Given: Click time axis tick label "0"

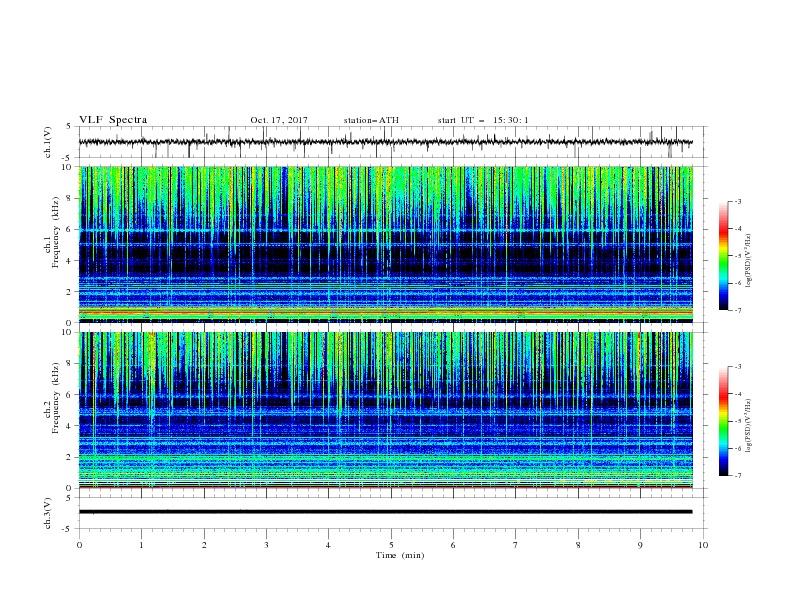Looking at the screenshot, I should click(79, 545).
